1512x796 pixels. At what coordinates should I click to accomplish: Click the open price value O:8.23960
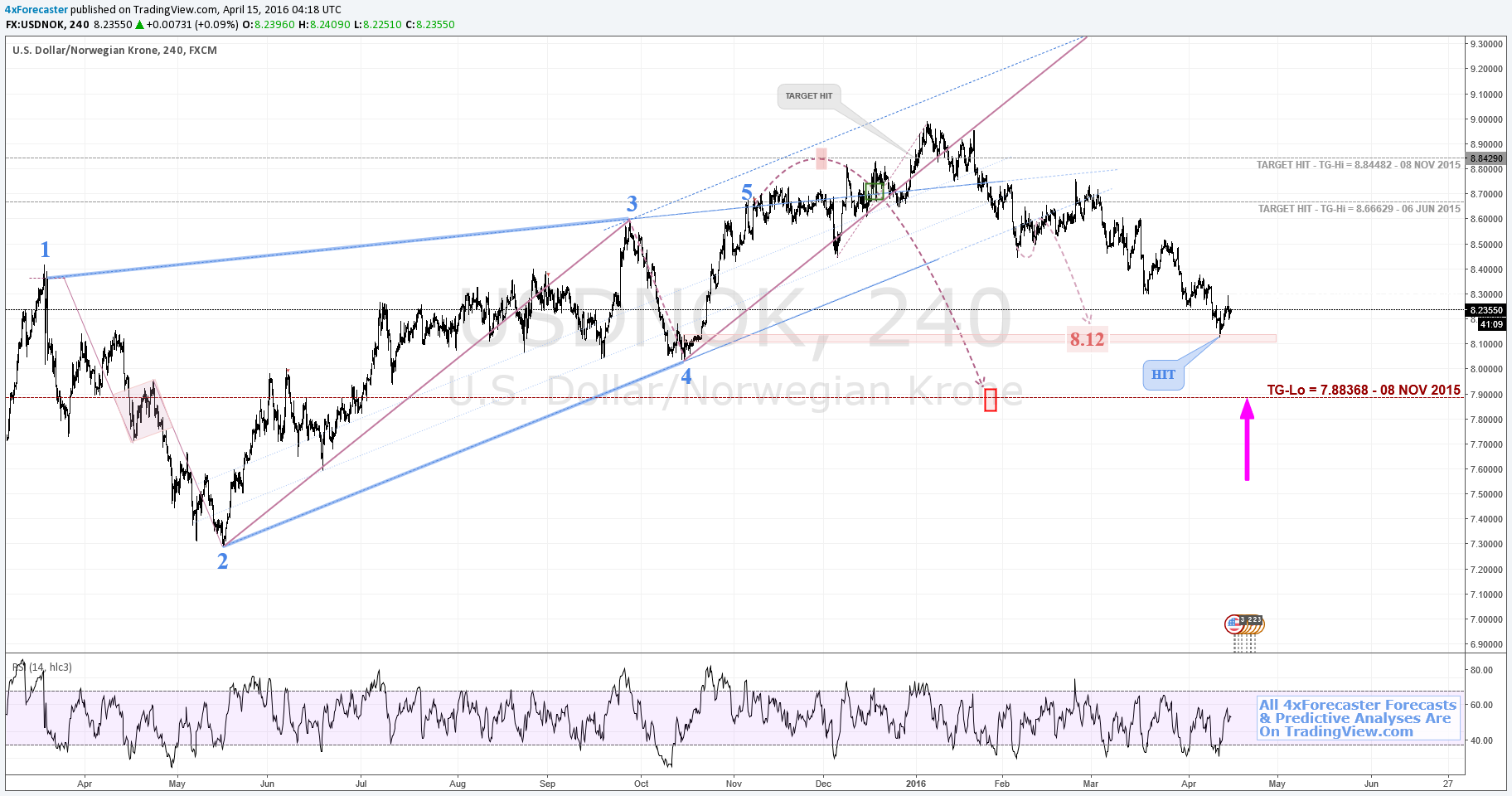tap(268, 25)
